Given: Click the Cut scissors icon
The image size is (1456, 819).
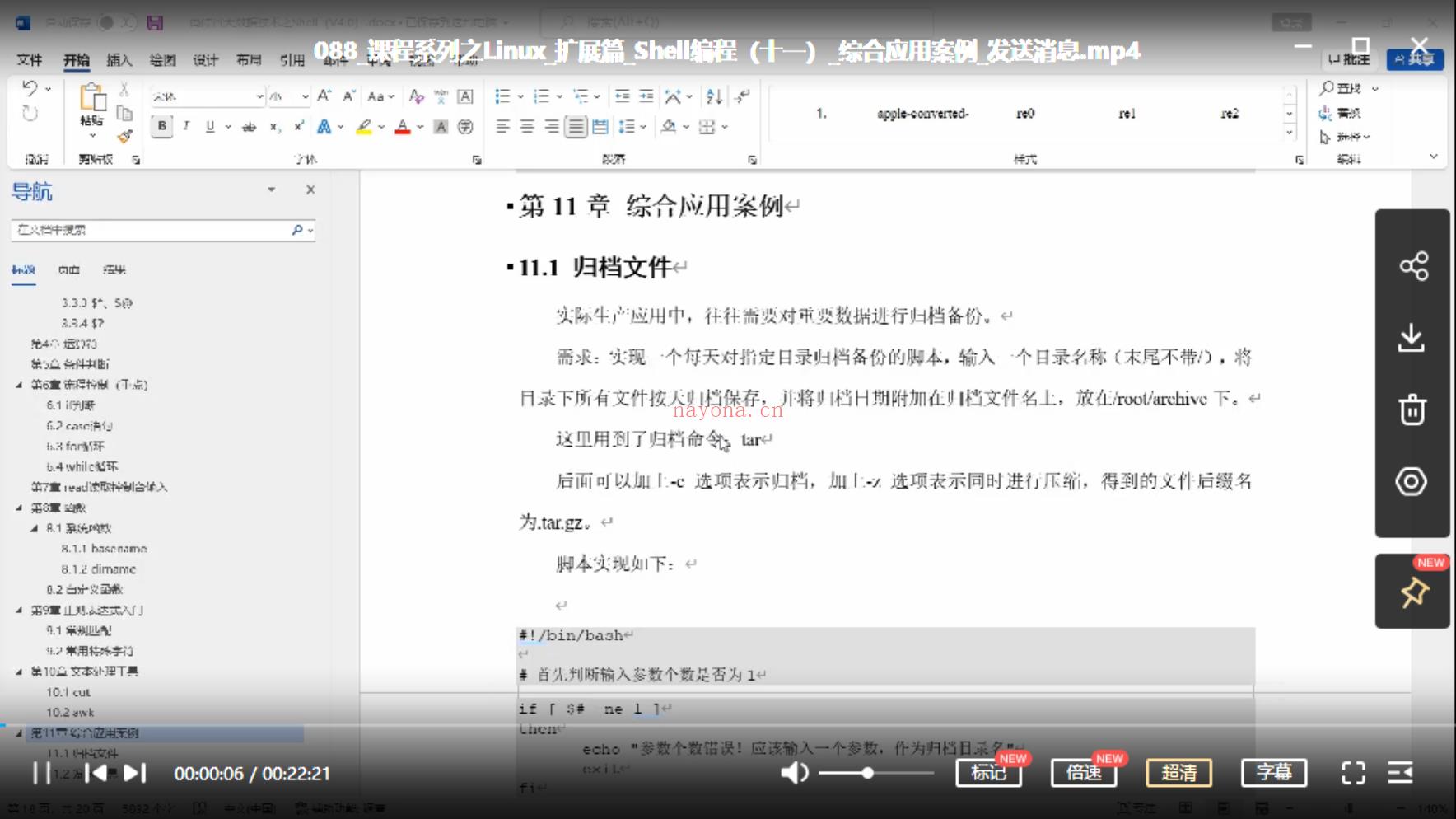Looking at the screenshot, I should pos(124,89).
